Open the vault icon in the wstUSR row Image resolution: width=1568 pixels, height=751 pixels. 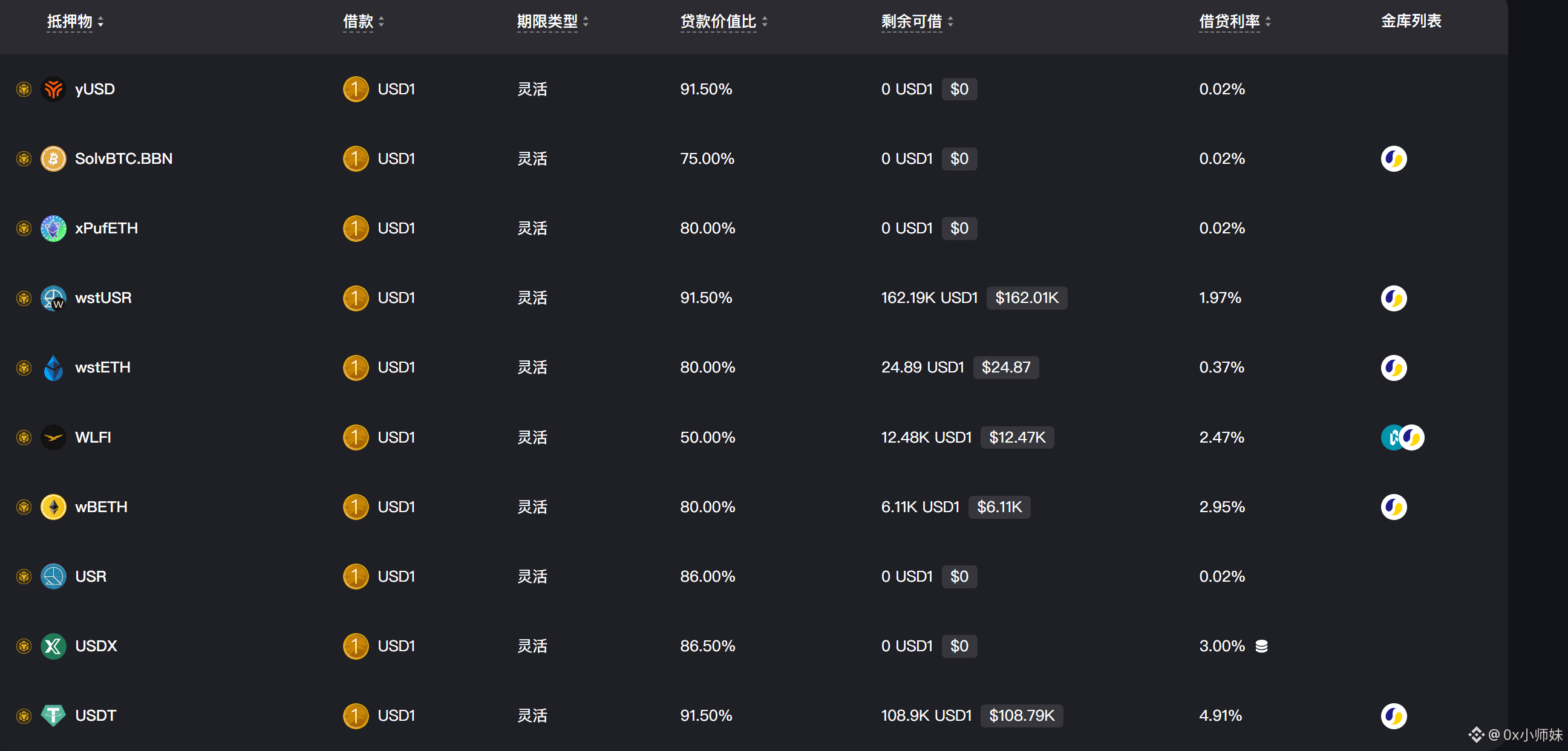pos(1393,298)
